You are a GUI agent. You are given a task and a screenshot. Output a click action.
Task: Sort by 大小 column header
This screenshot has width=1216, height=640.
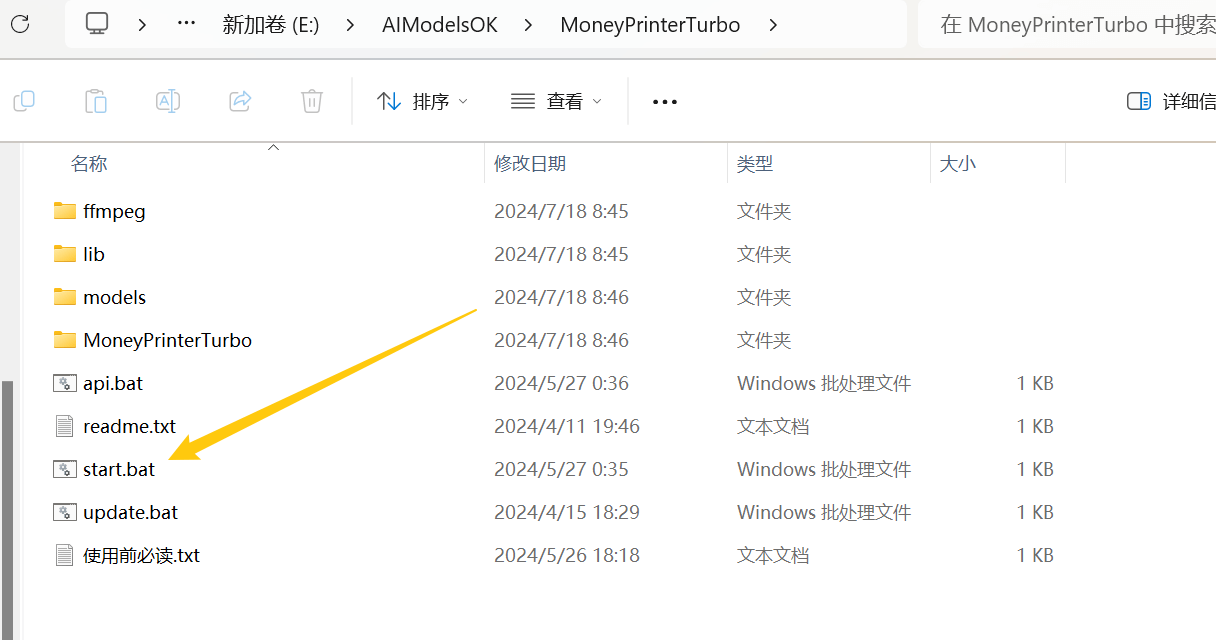[958, 164]
